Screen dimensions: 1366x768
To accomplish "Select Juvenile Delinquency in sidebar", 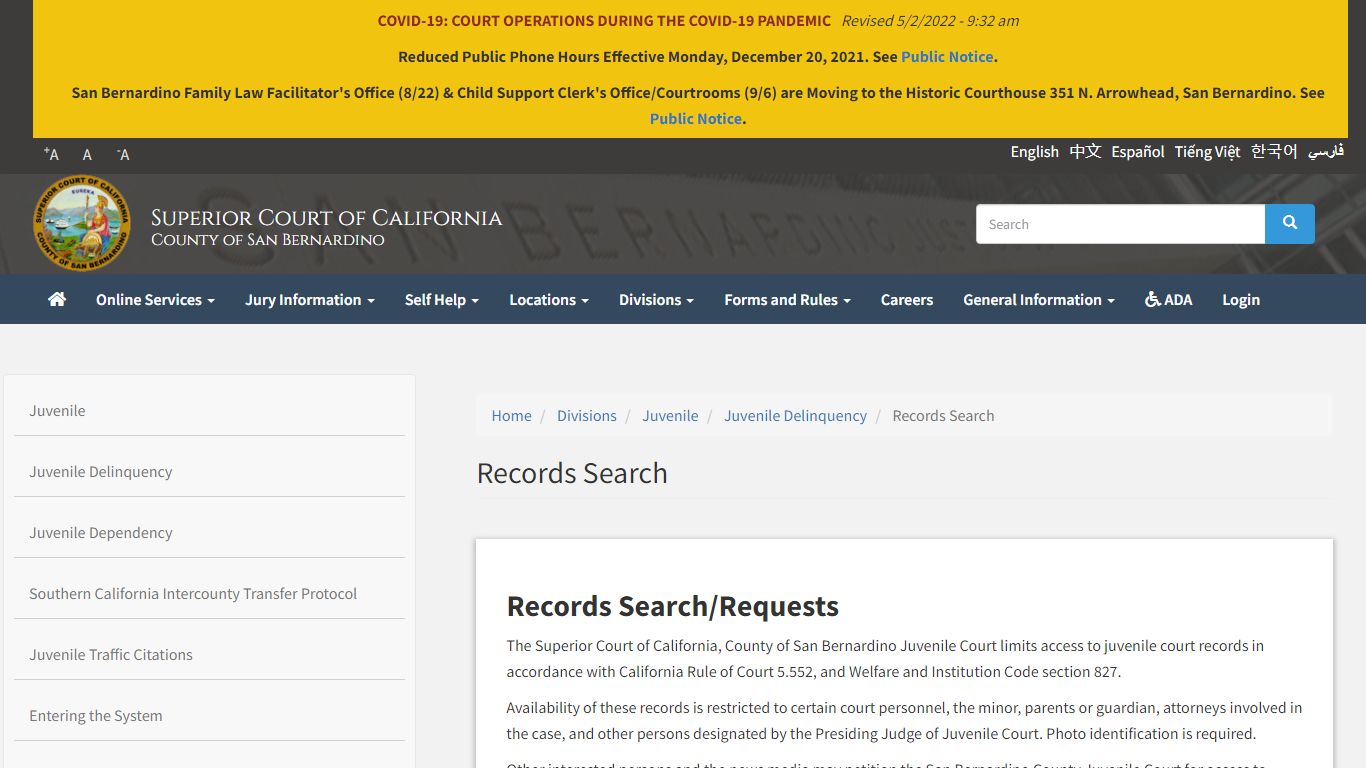I will (209, 472).
